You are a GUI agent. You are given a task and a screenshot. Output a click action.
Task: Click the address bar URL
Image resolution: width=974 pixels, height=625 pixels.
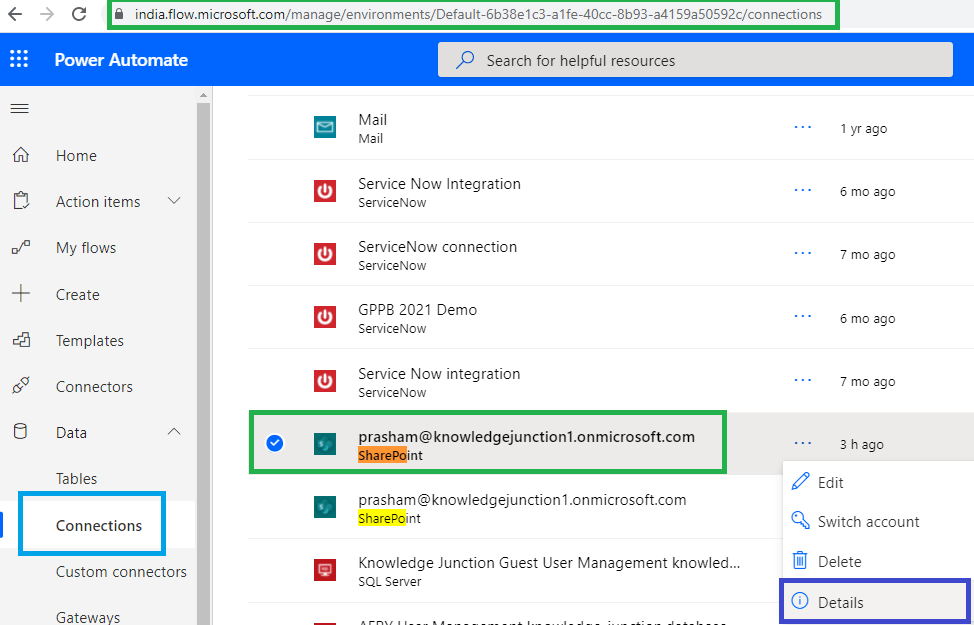478,14
